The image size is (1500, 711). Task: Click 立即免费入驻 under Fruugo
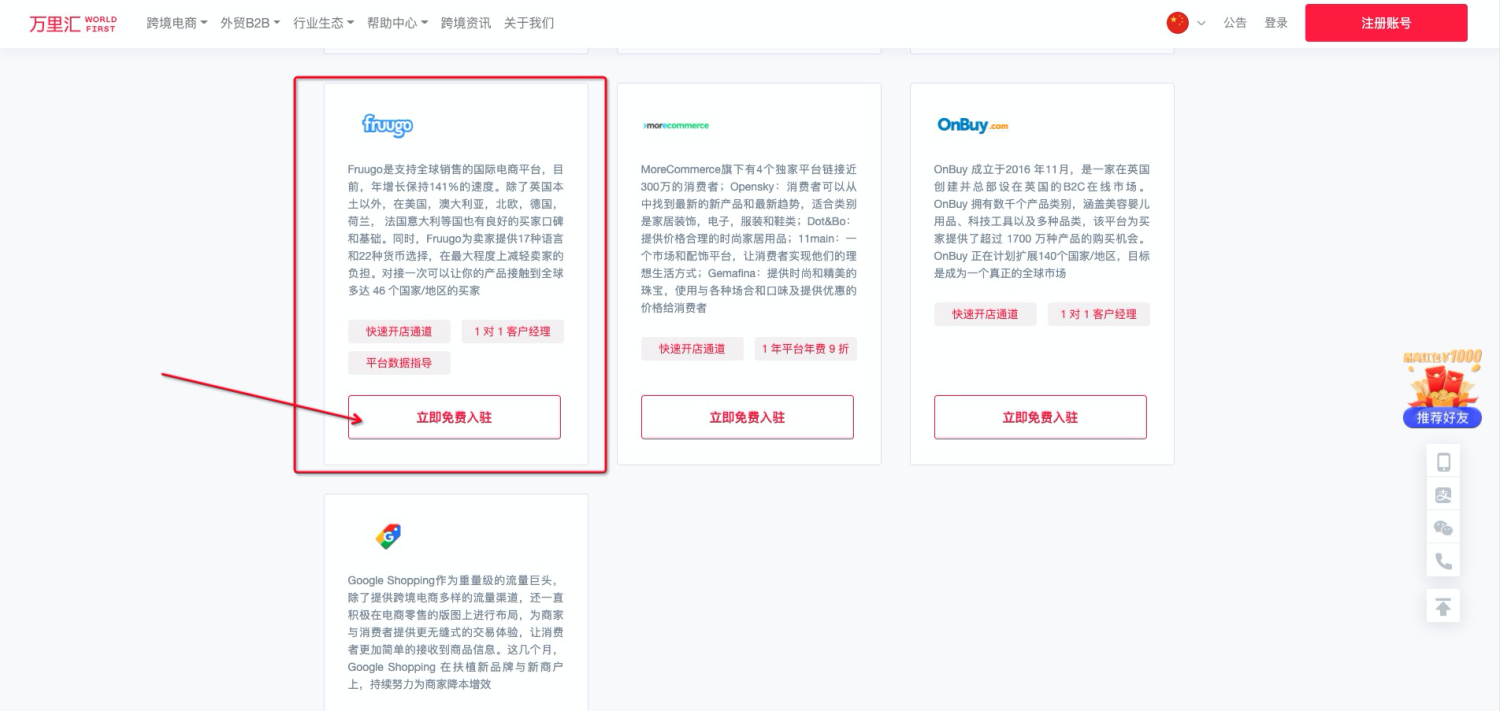coord(452,417)
